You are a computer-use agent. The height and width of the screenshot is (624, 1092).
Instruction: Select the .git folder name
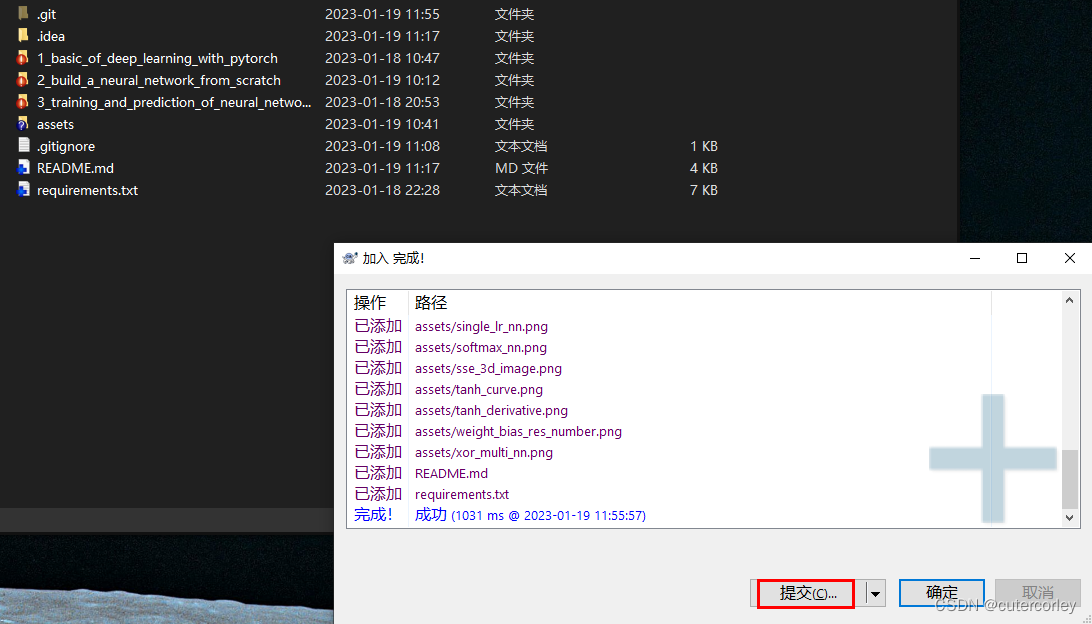tap(47, 14)
